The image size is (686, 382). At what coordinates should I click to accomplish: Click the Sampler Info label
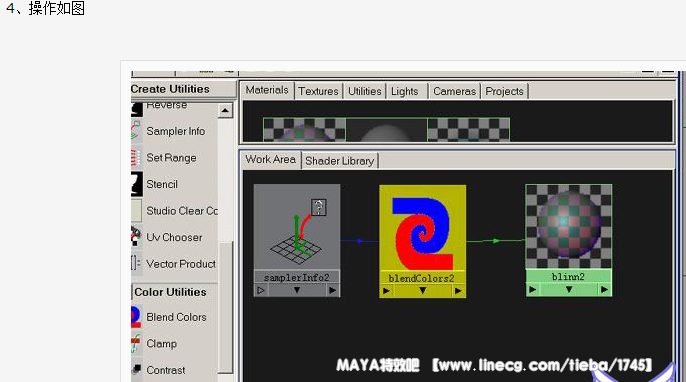175,131
